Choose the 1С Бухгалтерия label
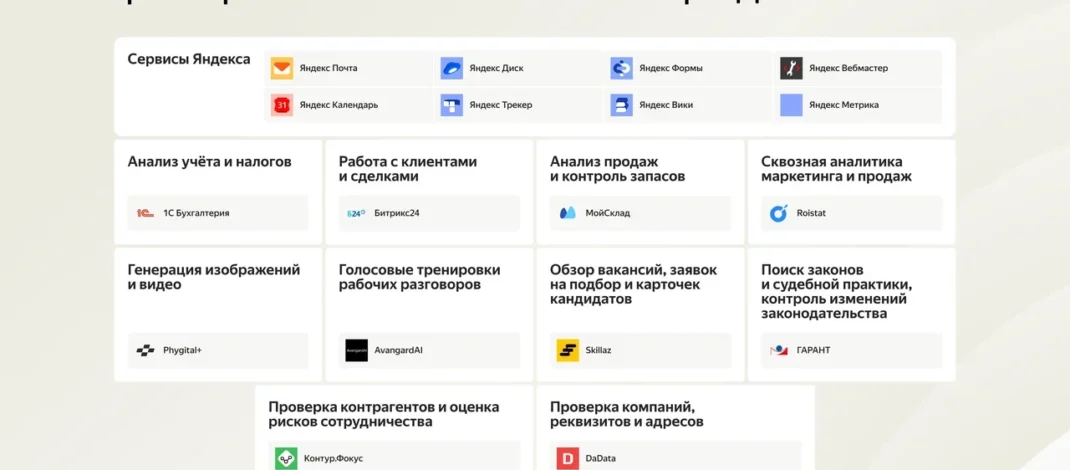Screen dimensions: 1070x470 197,213
